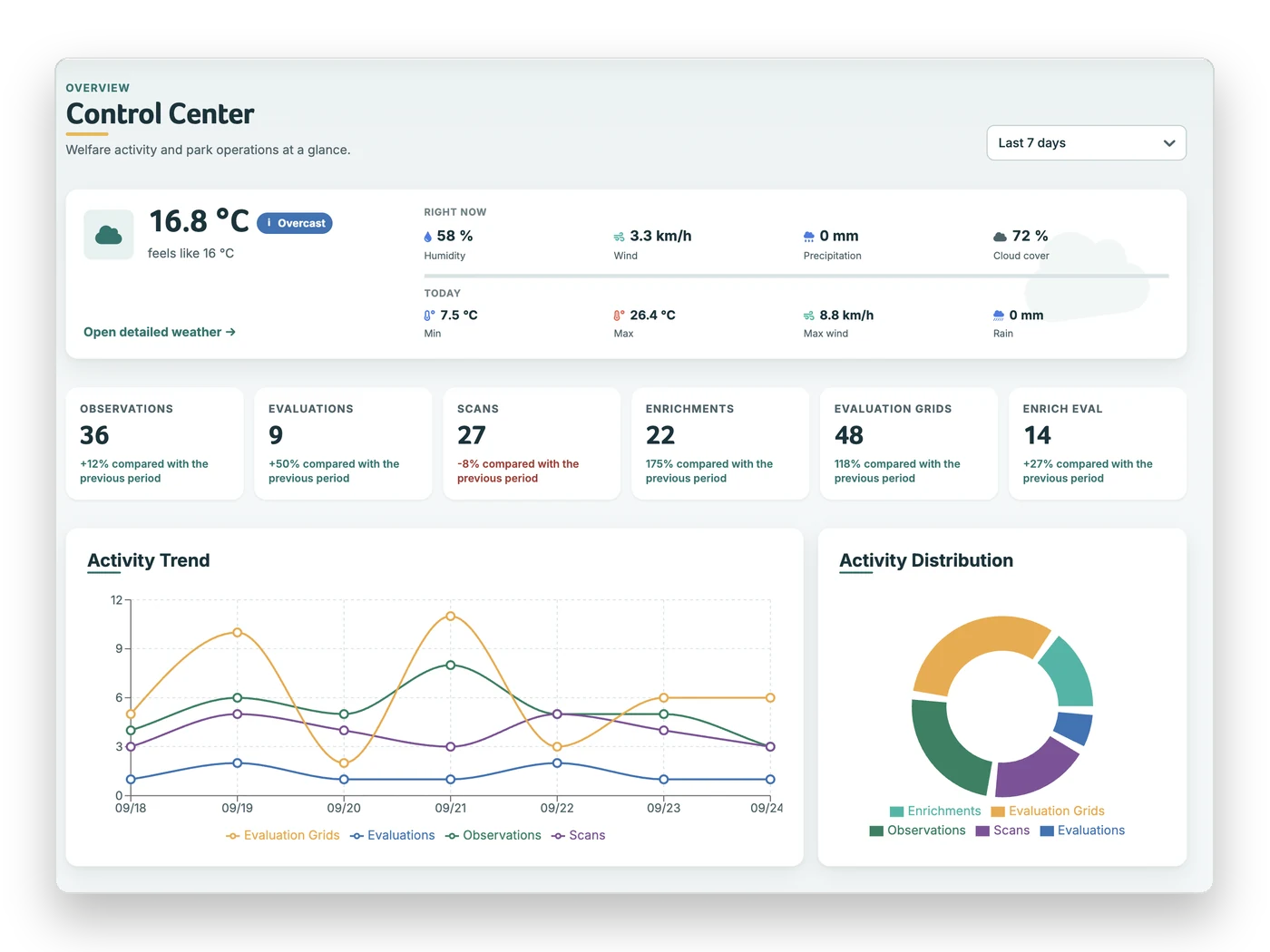Viewport: 1270px width, 952px height.
Task: Click the wind speed icon
Action: point(619,237)
